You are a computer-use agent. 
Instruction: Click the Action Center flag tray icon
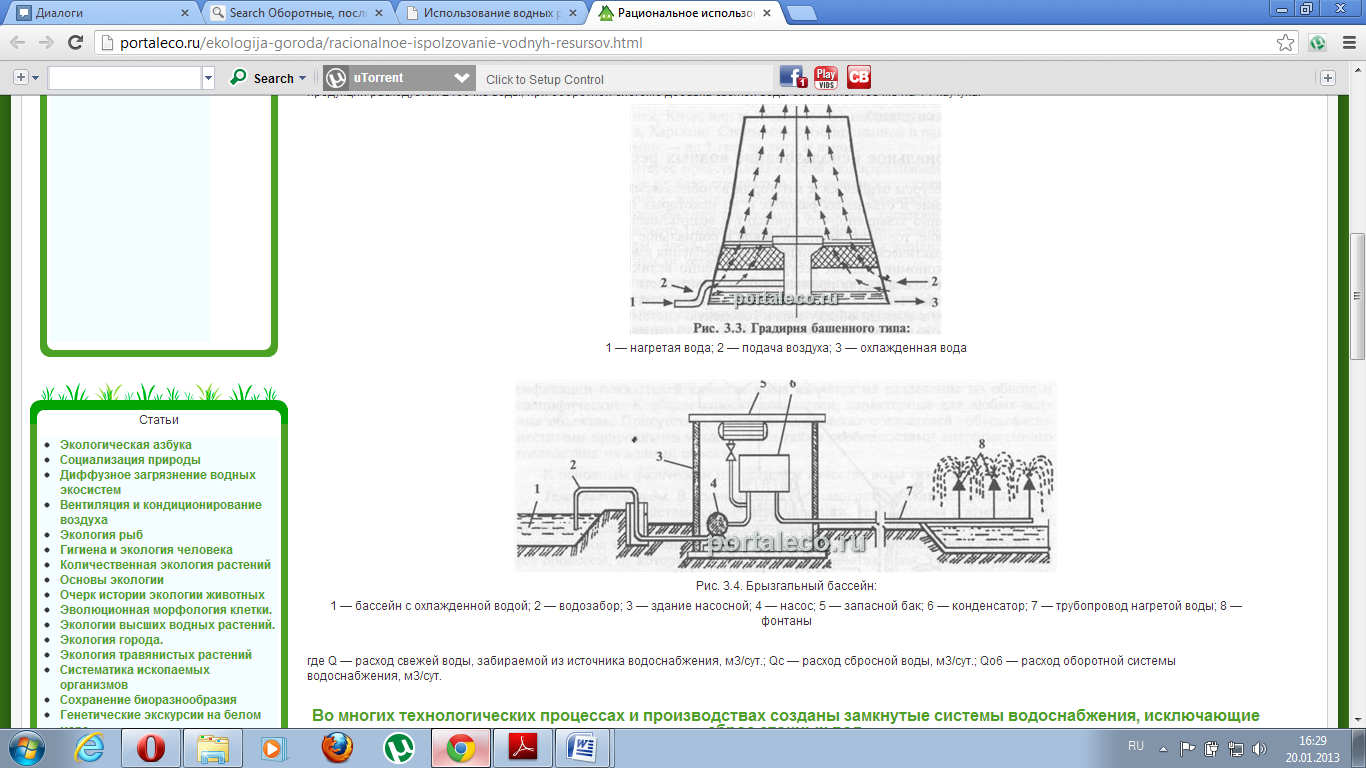1188,747
